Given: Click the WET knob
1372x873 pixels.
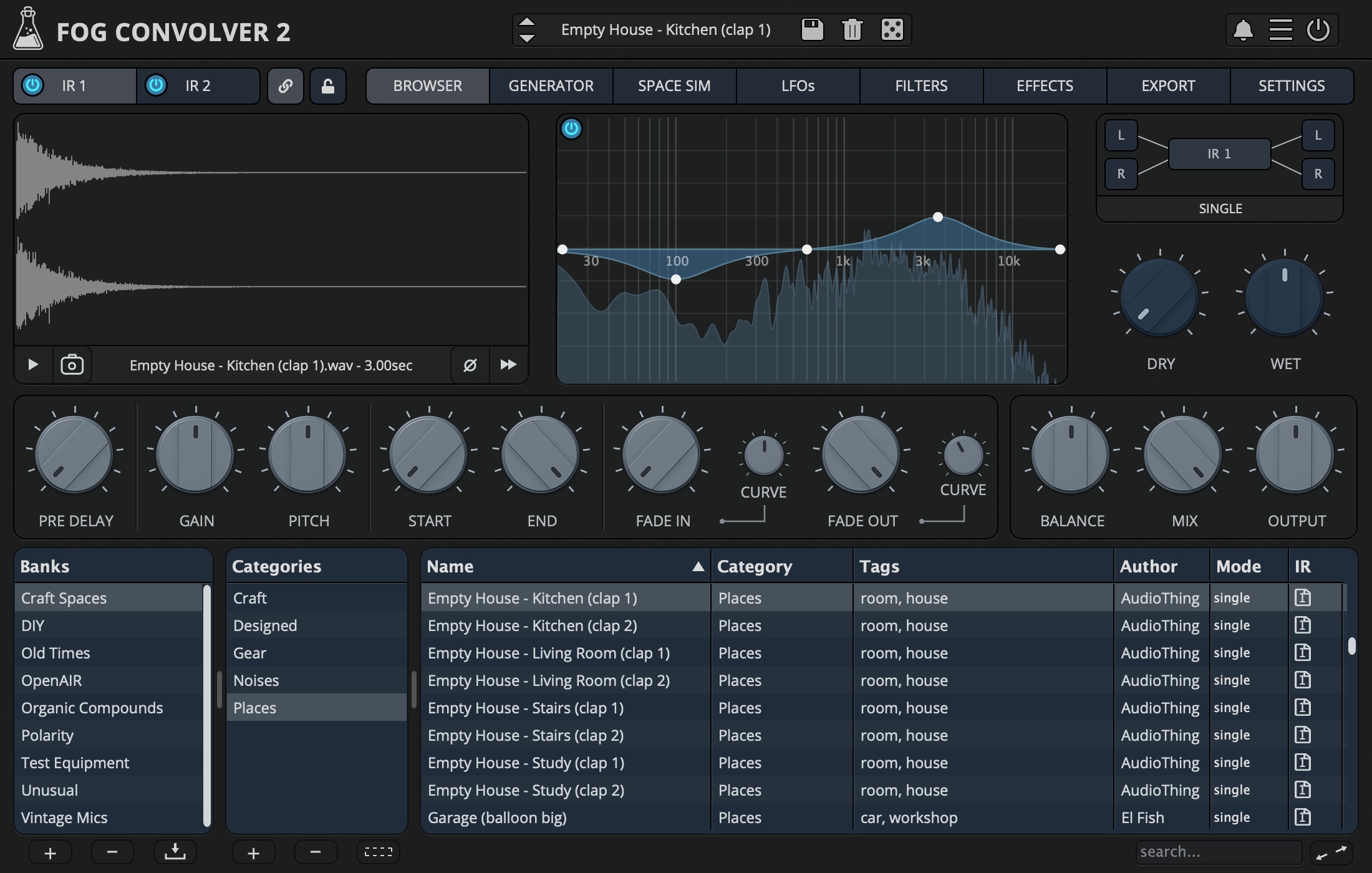Looking at the screenshot, I should (x=1284, y=297).
